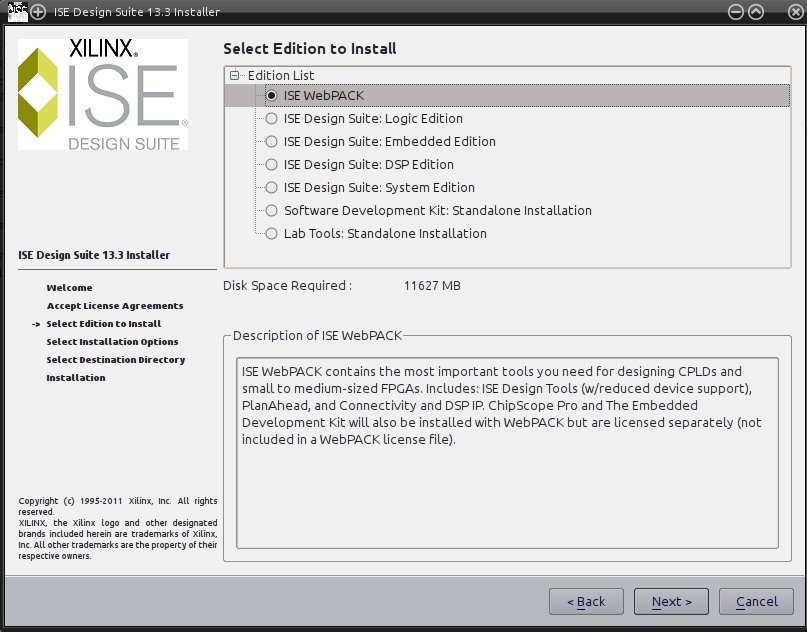
Task: Click the 'Disk Space Required :' label
Action: 287,286
